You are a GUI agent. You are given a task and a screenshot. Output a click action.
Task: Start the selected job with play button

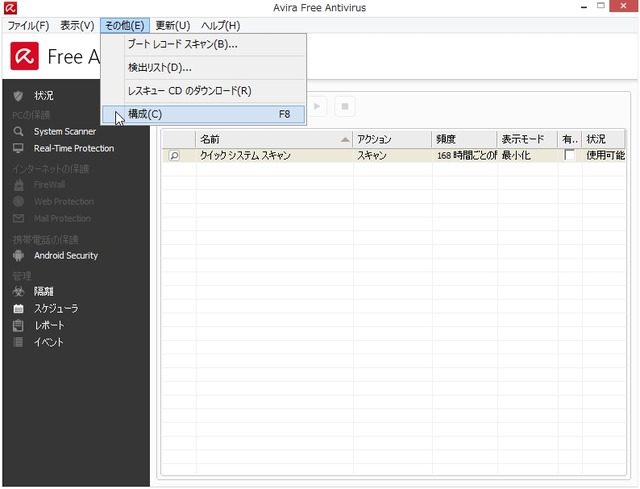pyautogui.click(x=316, y=106)
